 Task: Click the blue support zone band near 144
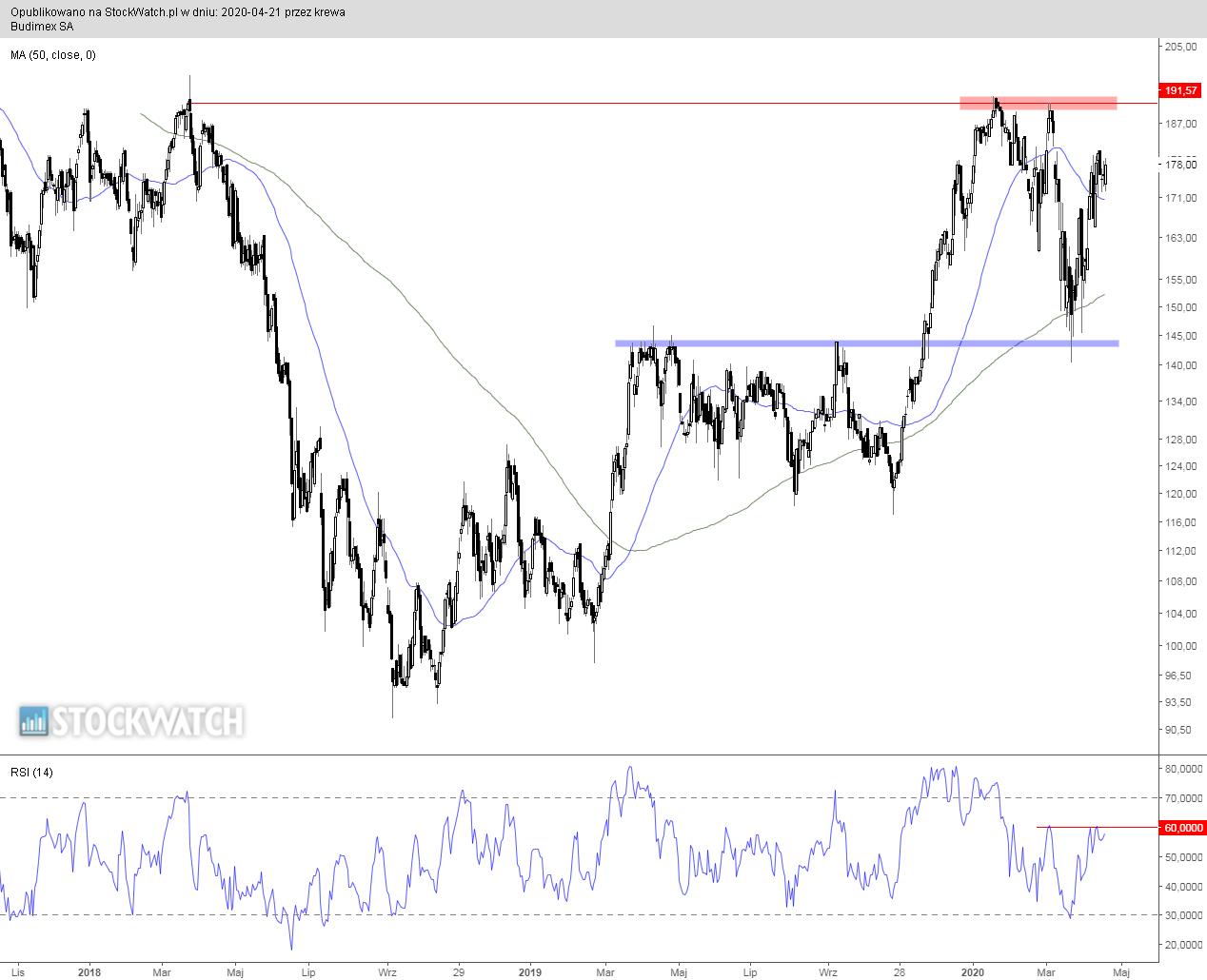pyautogui.click(x=866, y=343)
